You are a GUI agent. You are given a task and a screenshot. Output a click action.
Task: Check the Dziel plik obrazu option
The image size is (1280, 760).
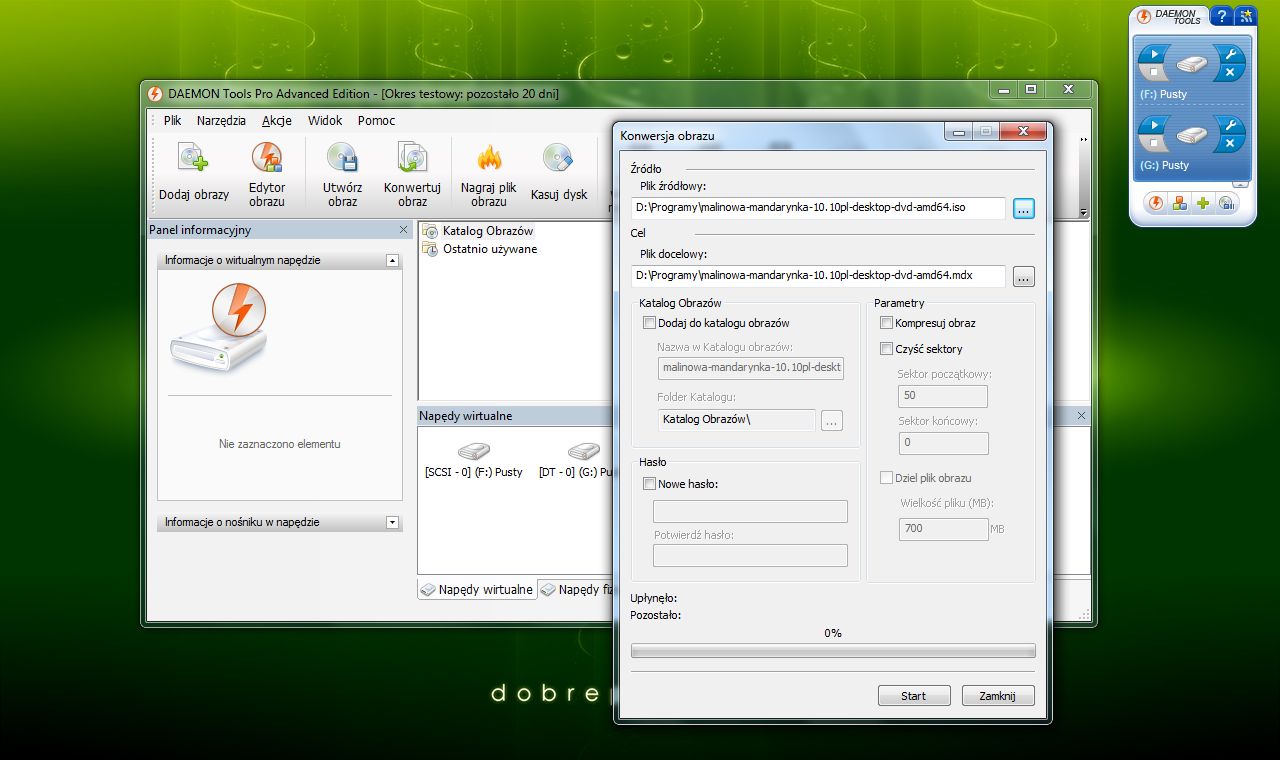[886, 478]
